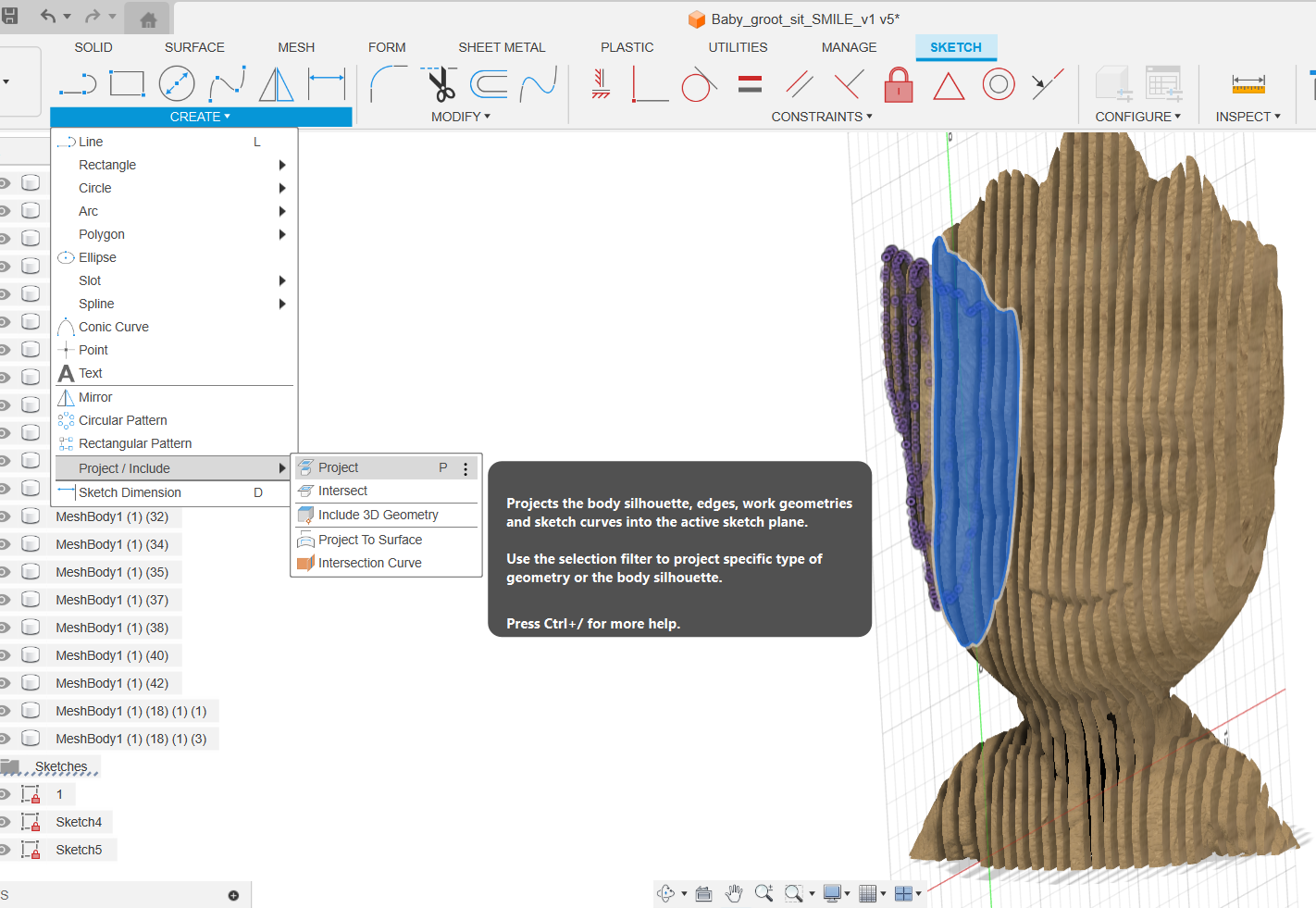The height and width of the screenshot is (908, 1316).
Task: Select the Sketch Dimension toolbar icon
Action: [326, 84]
